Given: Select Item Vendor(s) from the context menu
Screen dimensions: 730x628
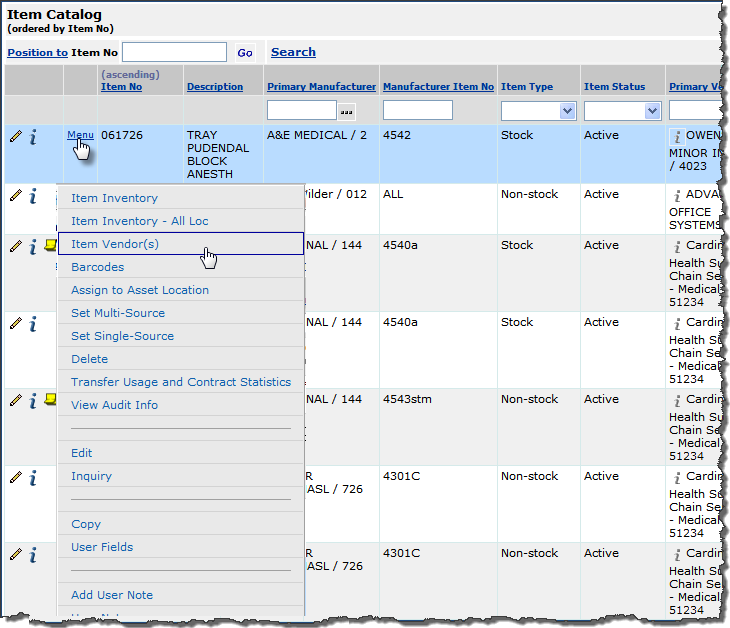Looking at the screenshot, I should [x=115, y=244].
